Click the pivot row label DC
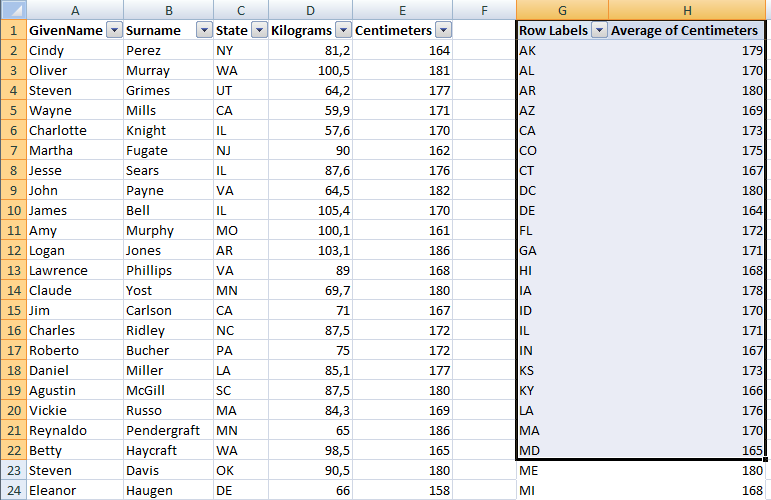The image size is (771, 500). click(x=563, y=190)
